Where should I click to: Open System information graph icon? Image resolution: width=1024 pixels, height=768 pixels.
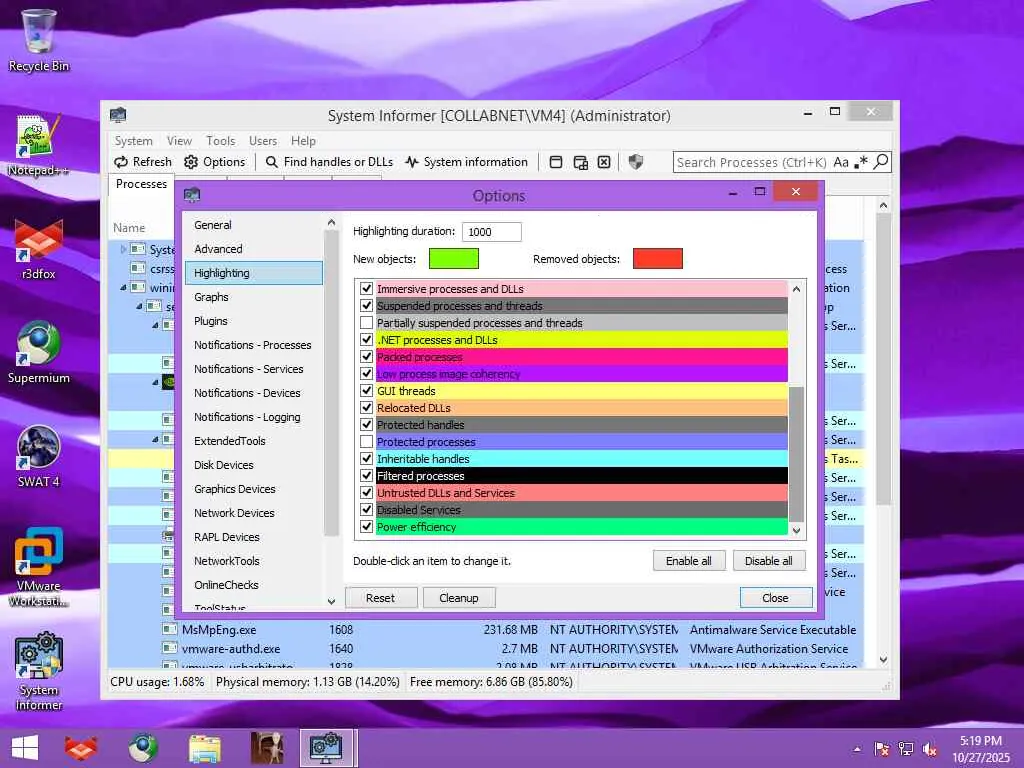pyautogui.click(x=411, y=162)
